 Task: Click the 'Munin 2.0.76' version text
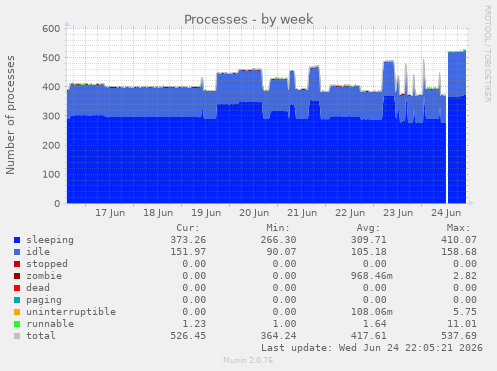[x=248, y=360]
